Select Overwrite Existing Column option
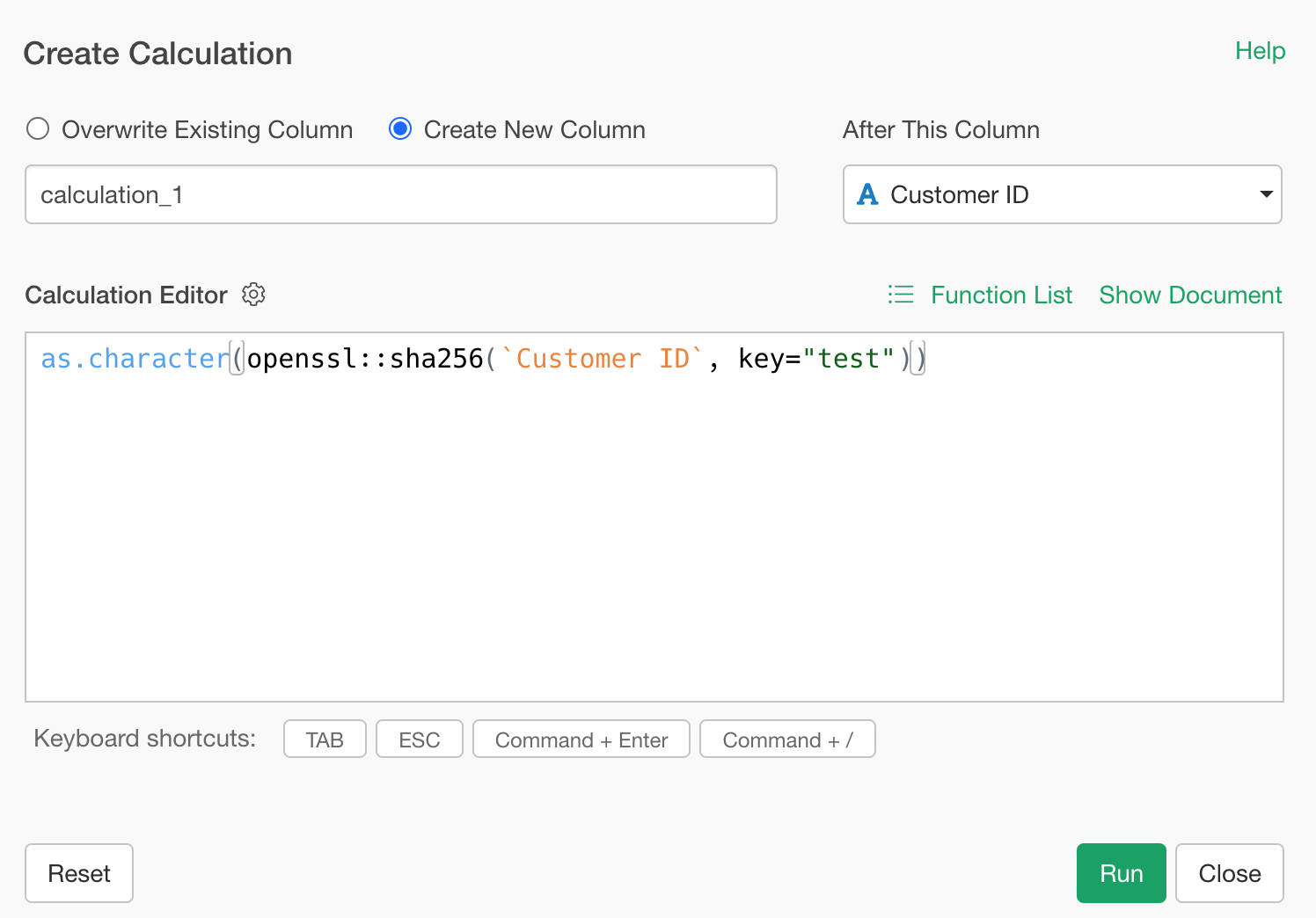This screenshot has width=1316, height=918. point(38,129)
